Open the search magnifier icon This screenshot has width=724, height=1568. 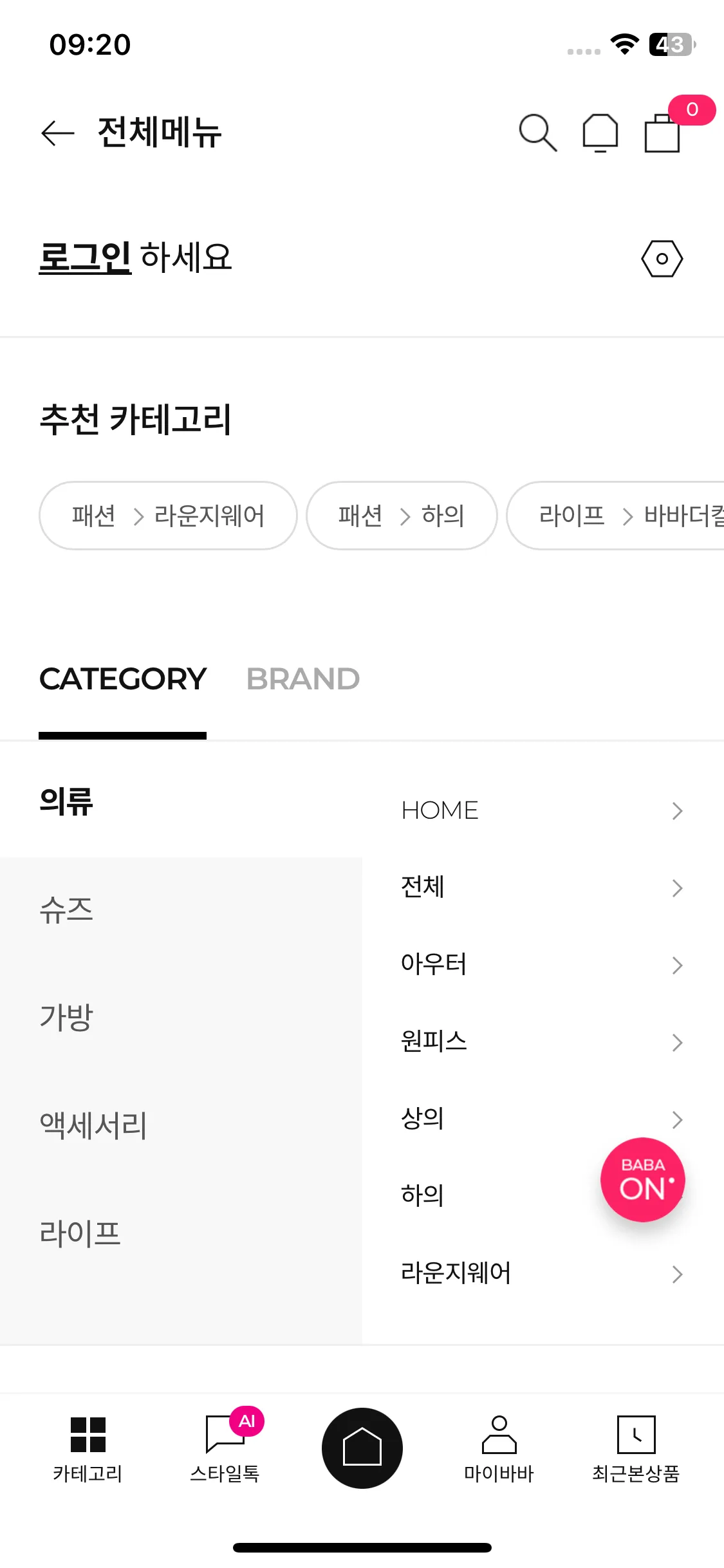pyautogui.click(x=538, y=133)
